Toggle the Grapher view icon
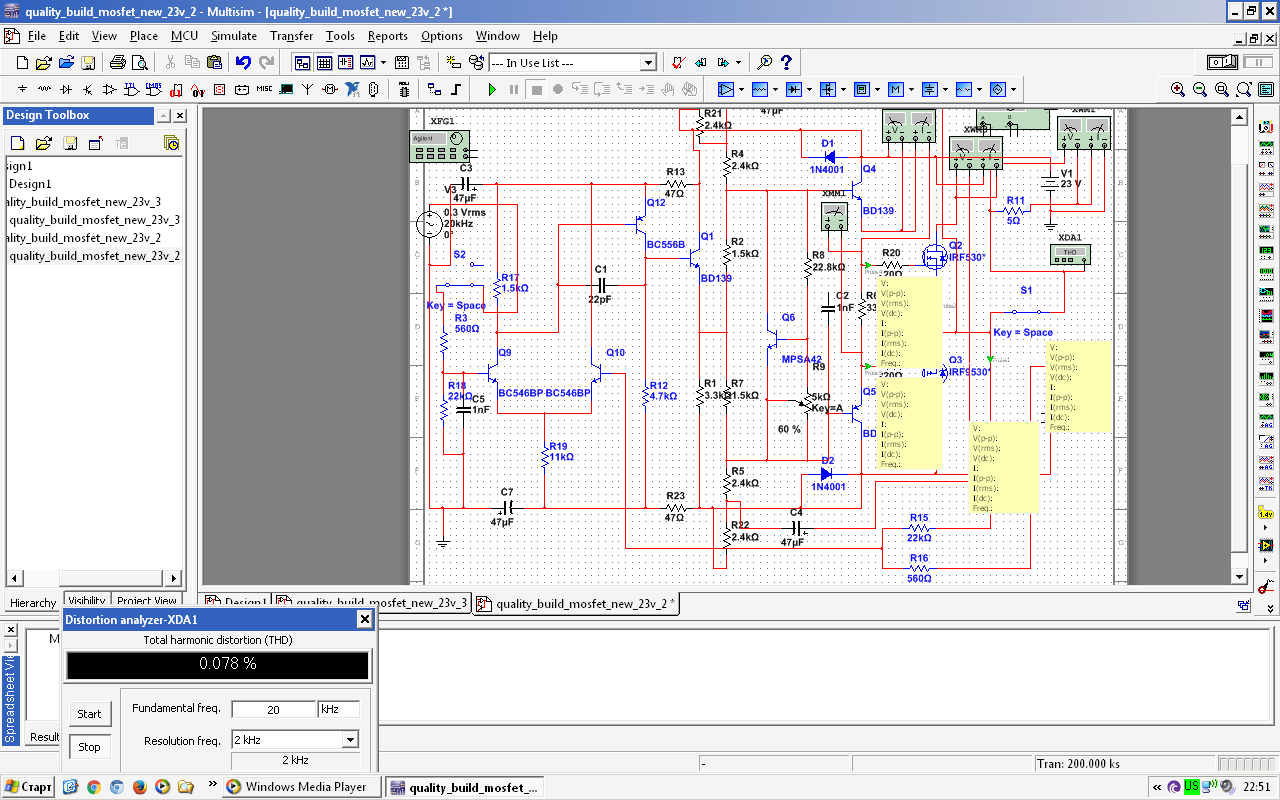 tap(367, 63)
